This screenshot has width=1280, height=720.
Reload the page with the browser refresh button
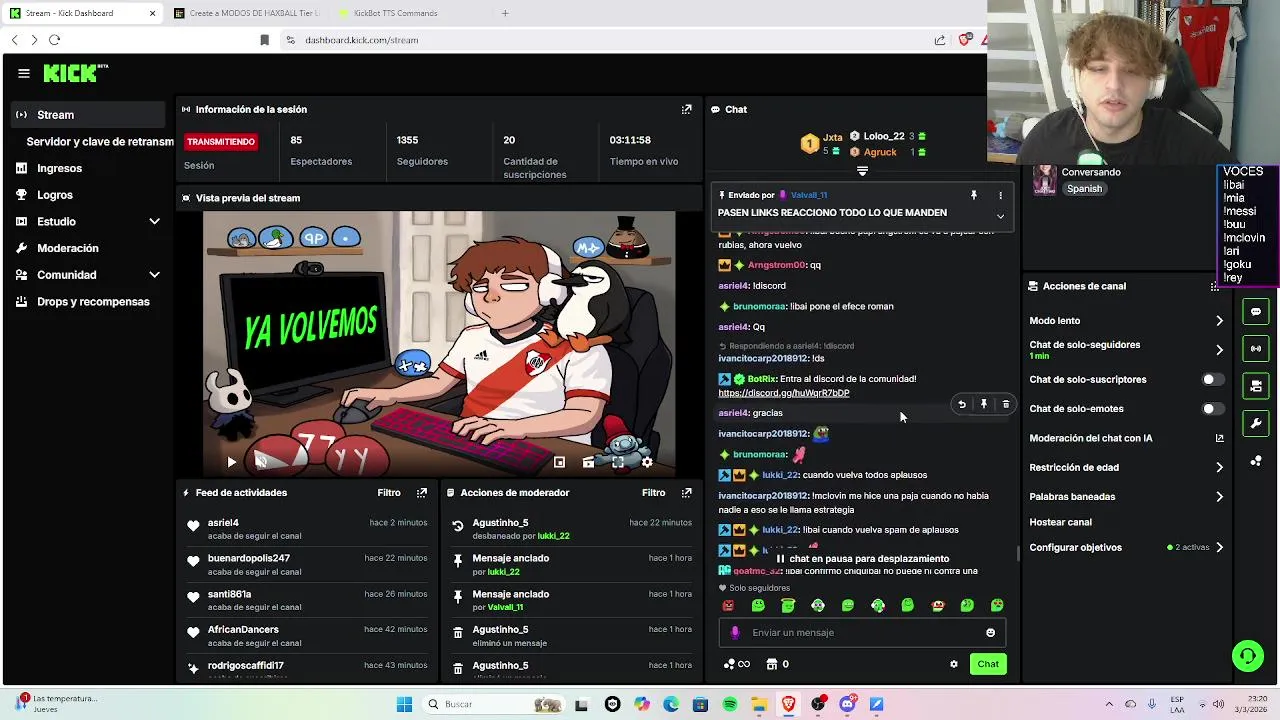54,40
